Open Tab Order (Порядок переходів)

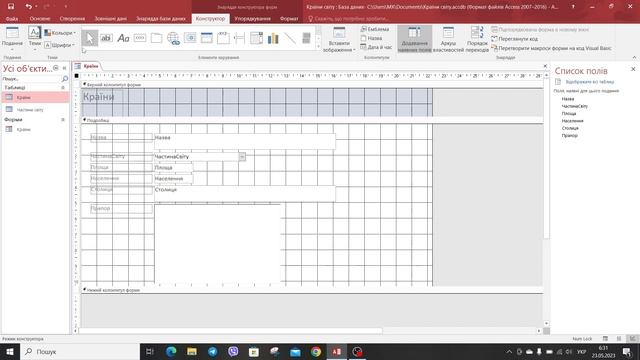pyautogui.click(x=477, y=39)
